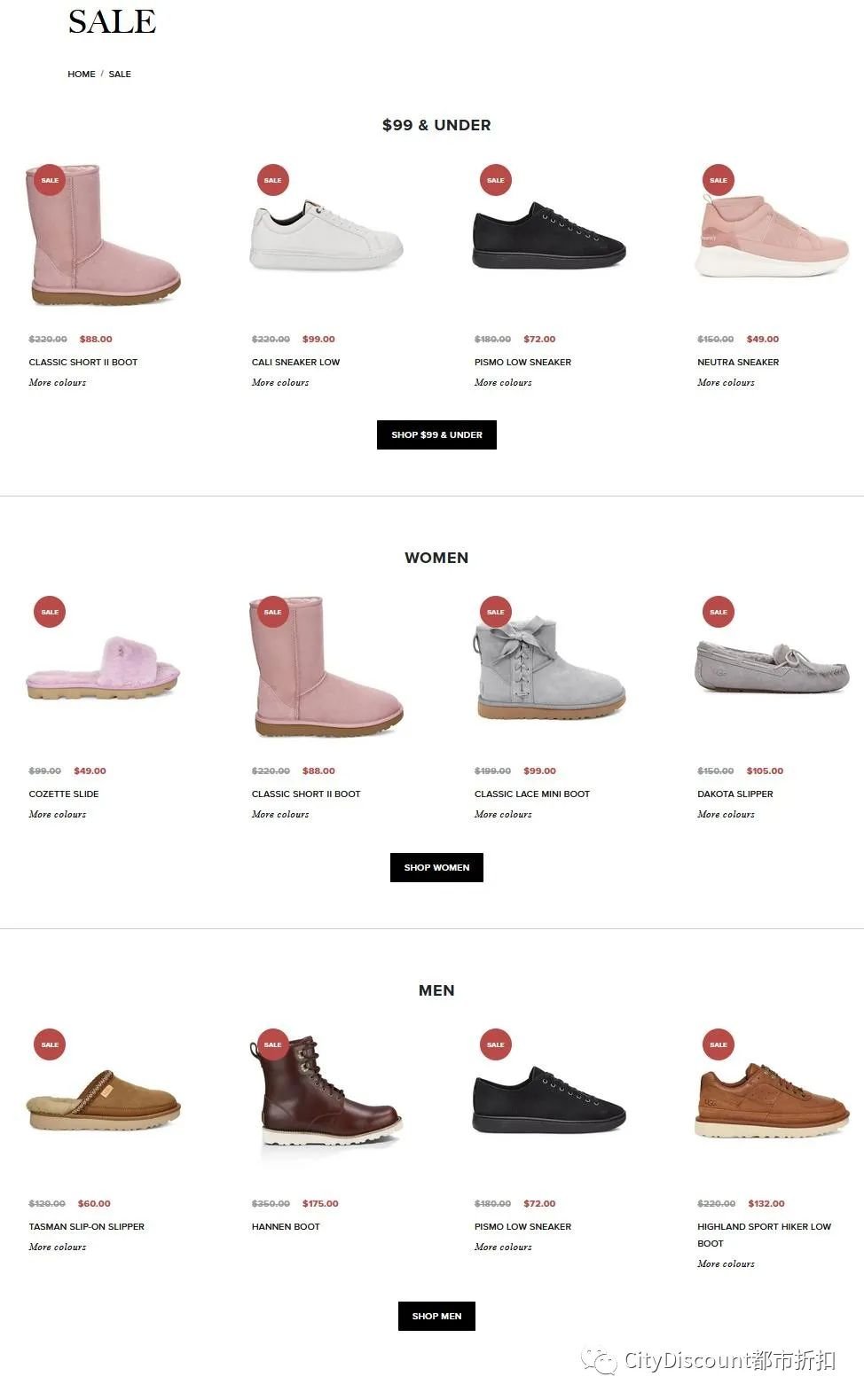Image resolution: width=864 pixels, height=1400 pixels.
Task: Click the SHOP MEN button
Action: (x=436, y=1317)
